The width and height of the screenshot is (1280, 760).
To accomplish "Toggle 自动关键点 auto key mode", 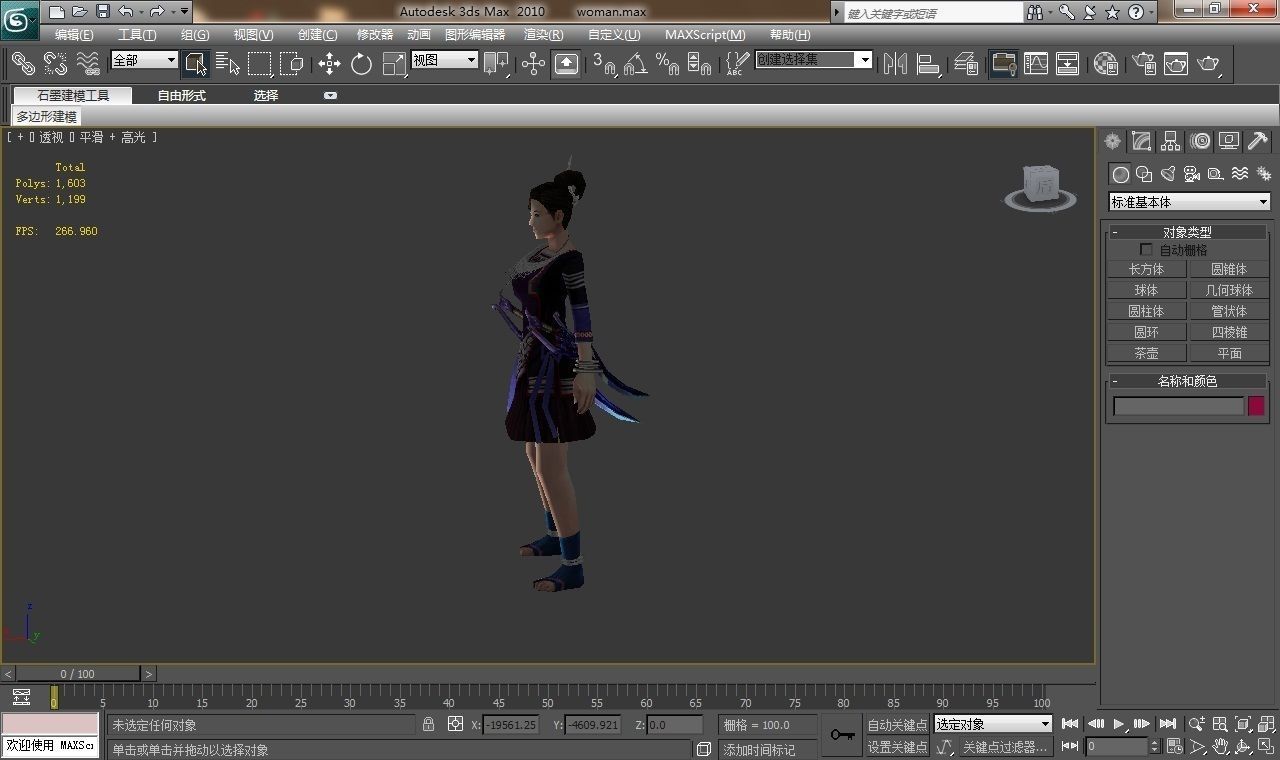I will 897,725.
